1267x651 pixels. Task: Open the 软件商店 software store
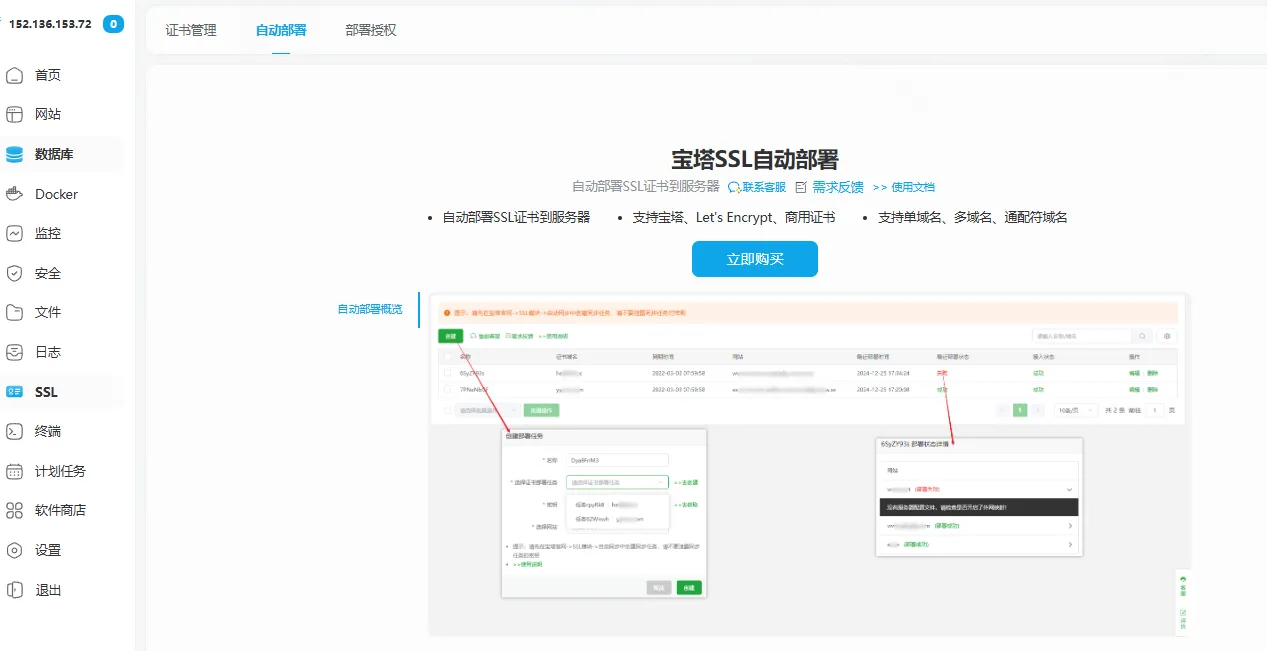tap(60, 510)
